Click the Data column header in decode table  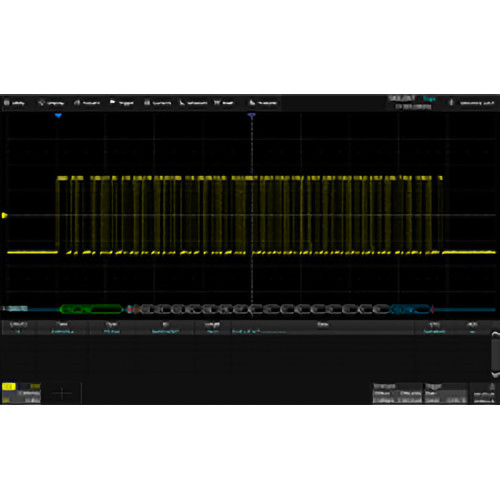(x=322, y=324)
